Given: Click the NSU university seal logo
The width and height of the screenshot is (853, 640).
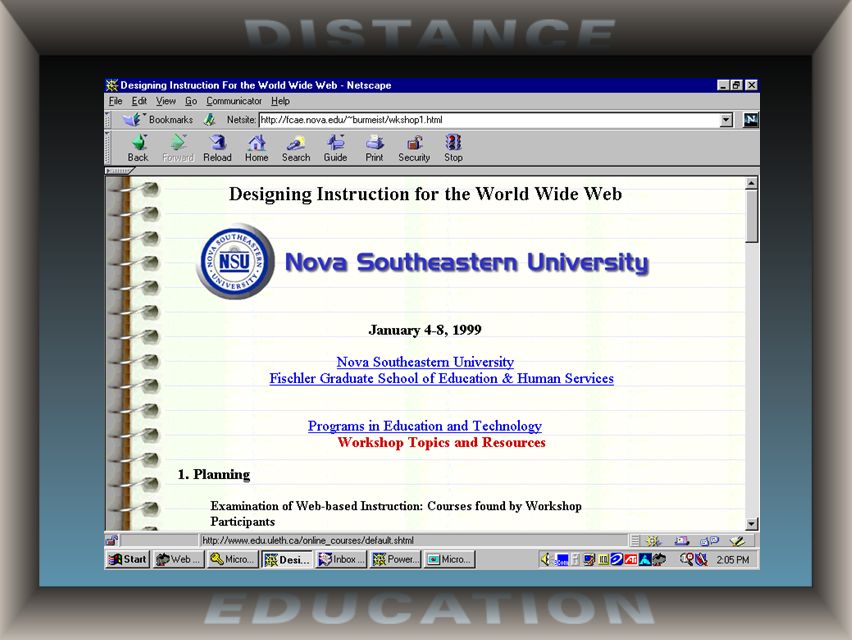Looking at the screenshot, I should point(235,261).
